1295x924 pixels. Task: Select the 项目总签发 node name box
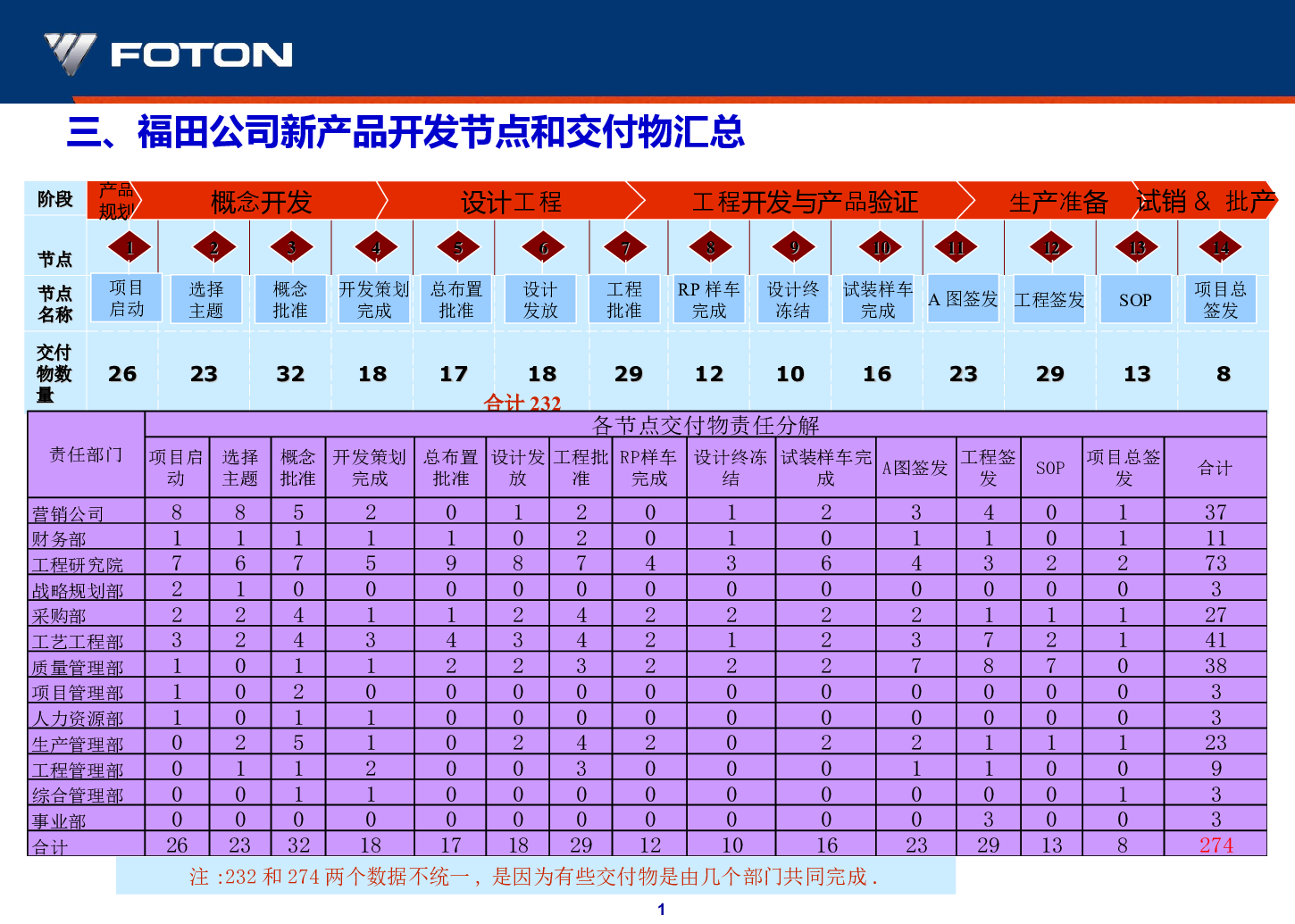pos(1220,299)
